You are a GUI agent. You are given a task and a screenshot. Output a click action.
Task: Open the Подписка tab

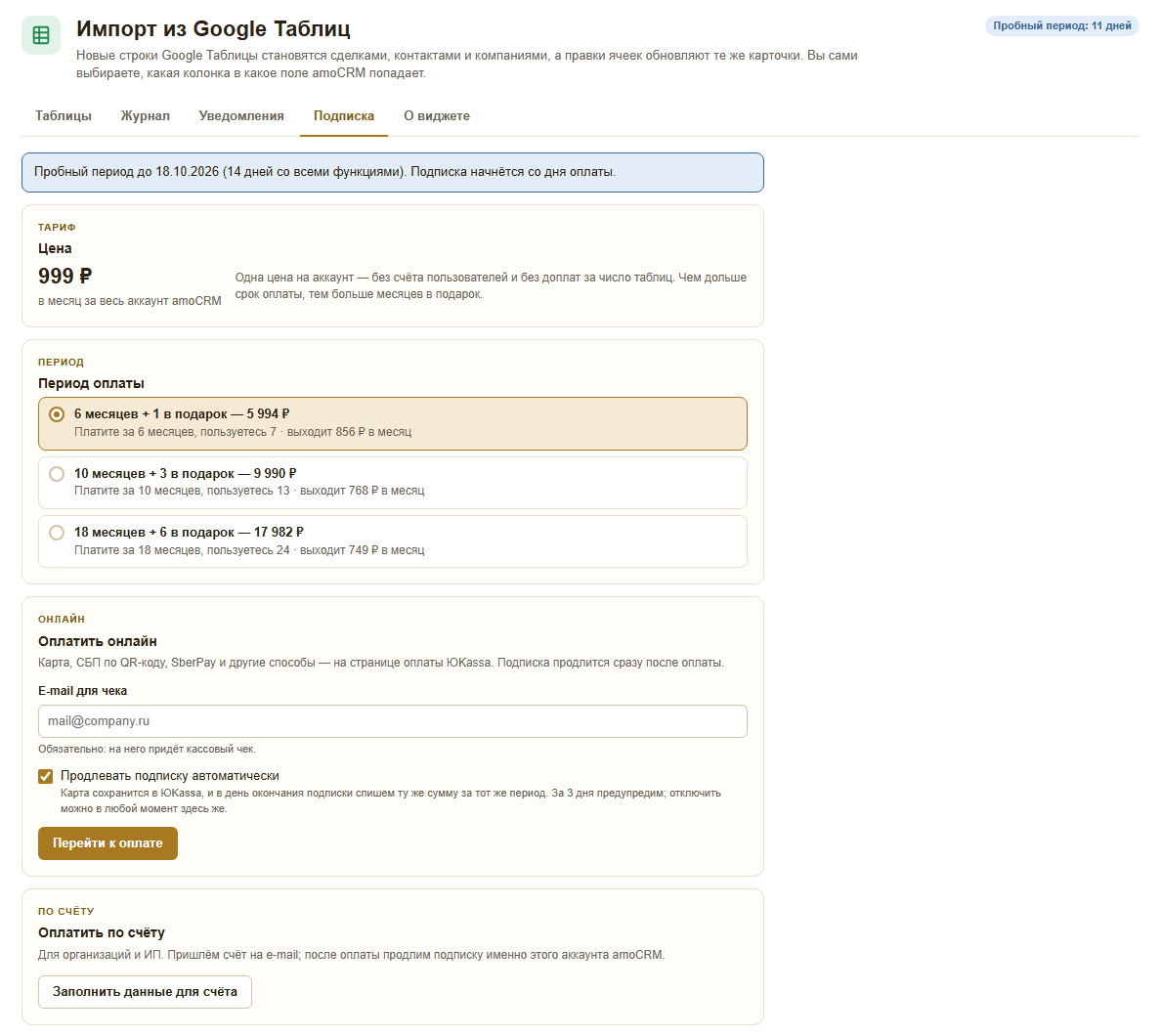(x=344, y=115)
